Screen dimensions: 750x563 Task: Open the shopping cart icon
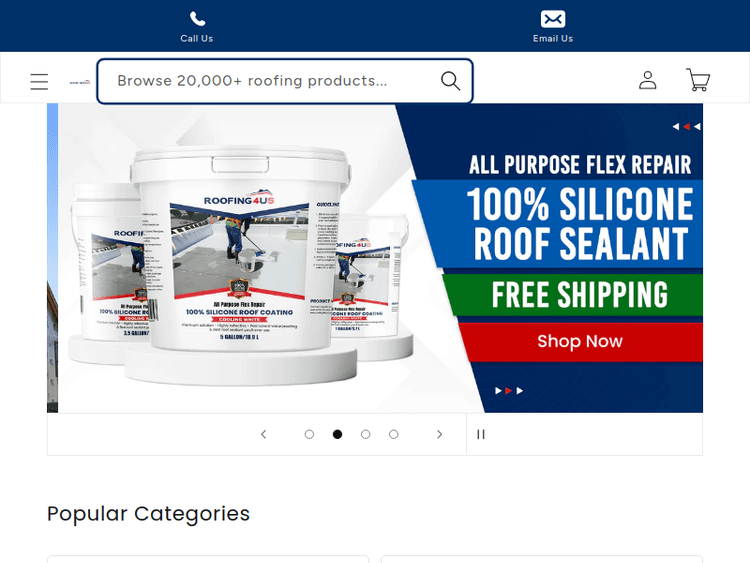click(698, 80)
